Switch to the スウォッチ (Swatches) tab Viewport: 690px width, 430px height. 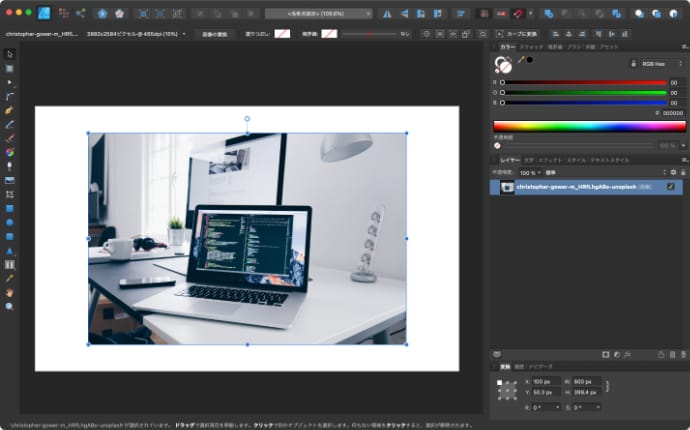(532, 47)
